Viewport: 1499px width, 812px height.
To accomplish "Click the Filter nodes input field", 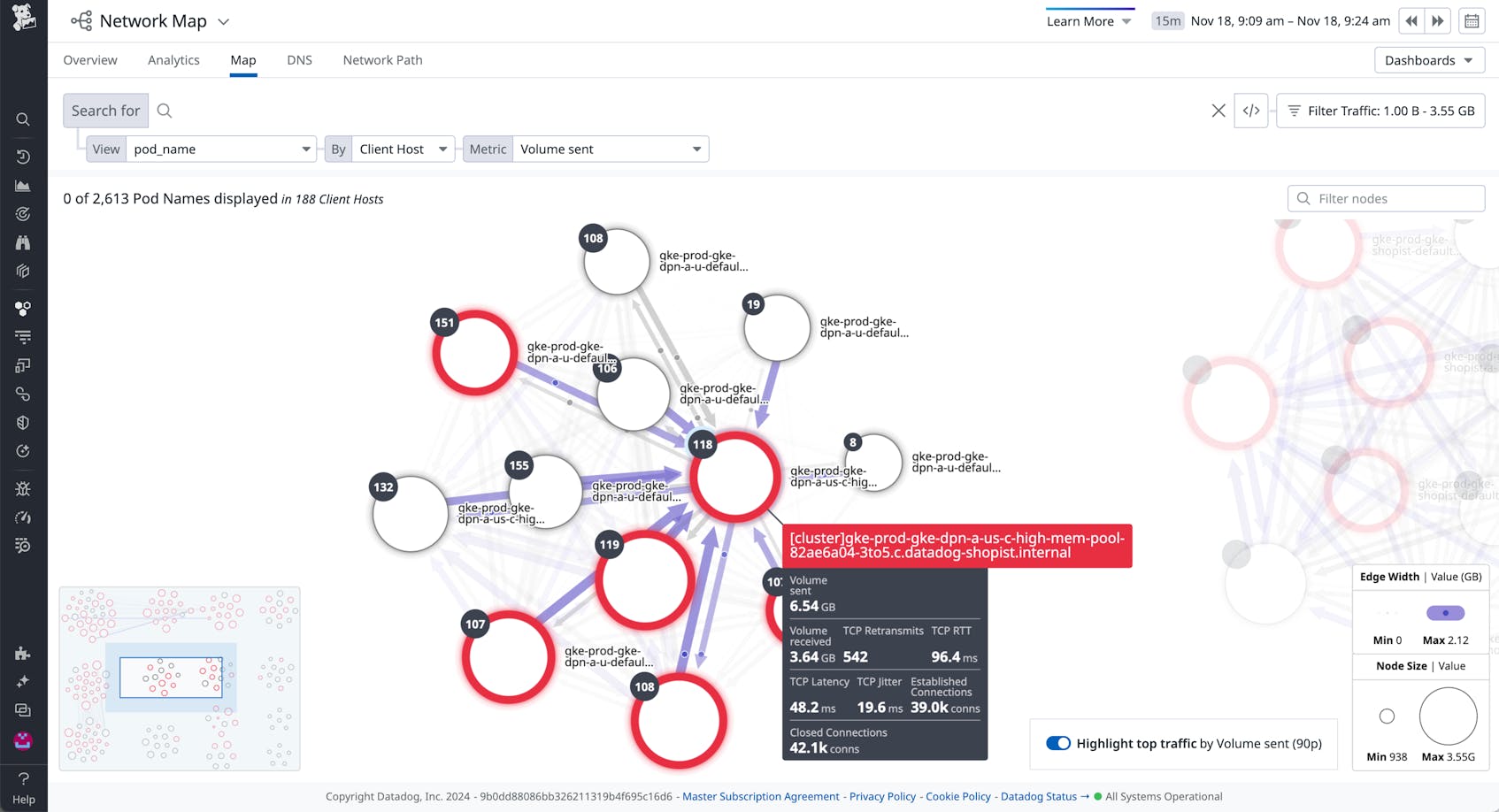I will pyautogui.click(x=1386, y=198).
